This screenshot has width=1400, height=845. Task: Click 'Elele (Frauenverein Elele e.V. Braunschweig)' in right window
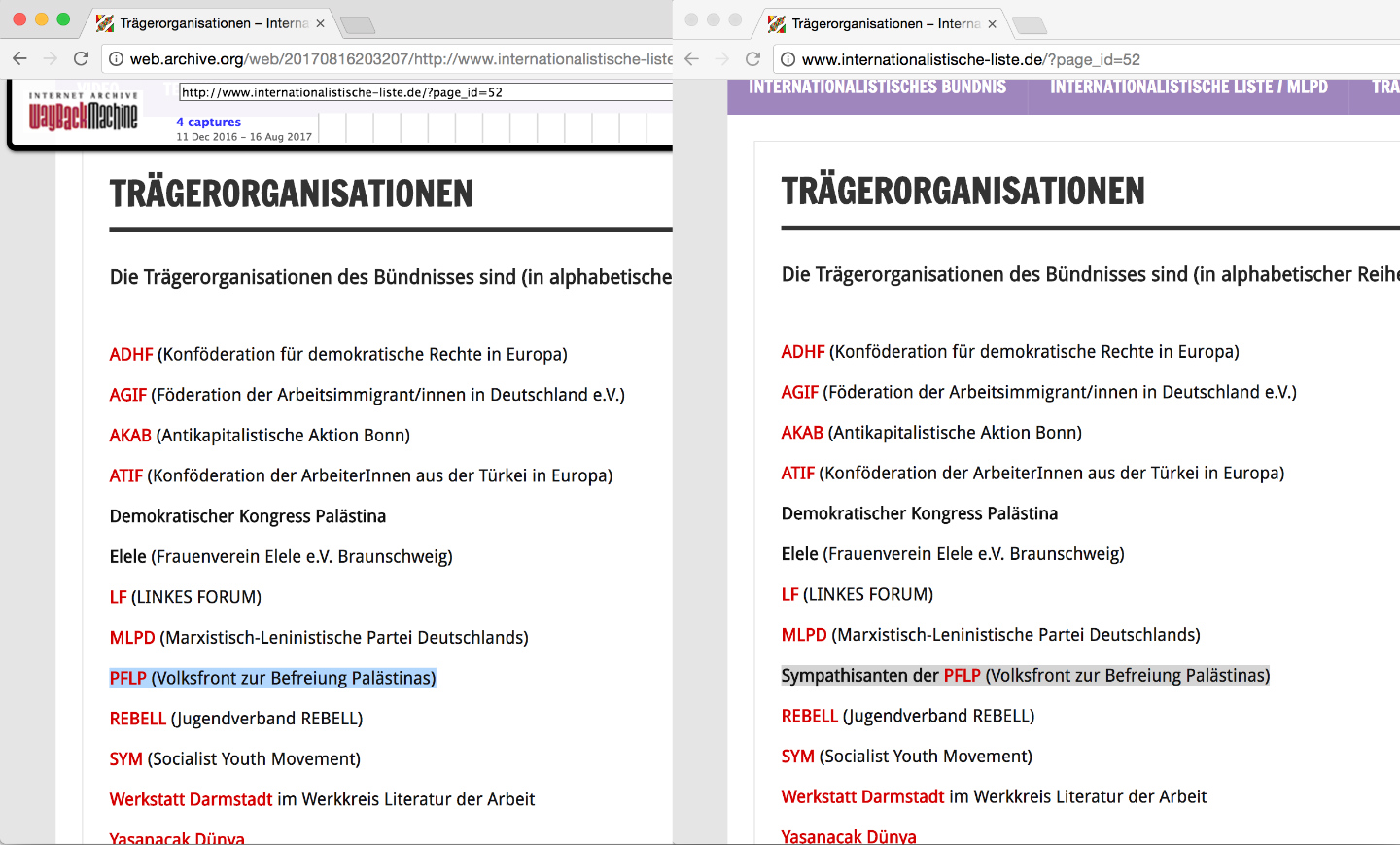point(953,554)
